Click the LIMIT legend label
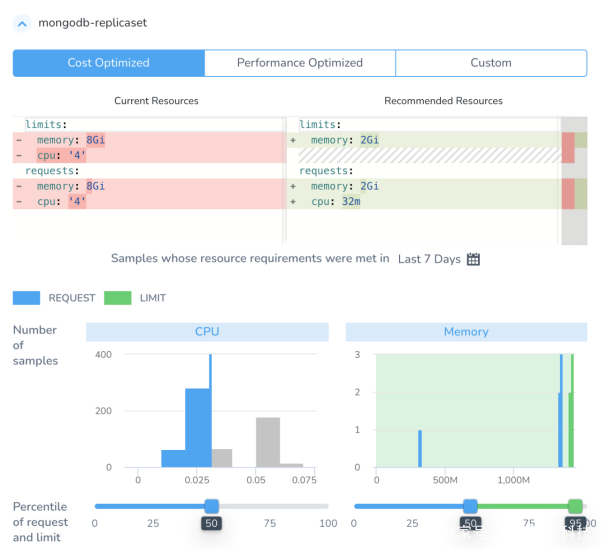The height and width of the screenshot is (550, 602). pos(153,298)
